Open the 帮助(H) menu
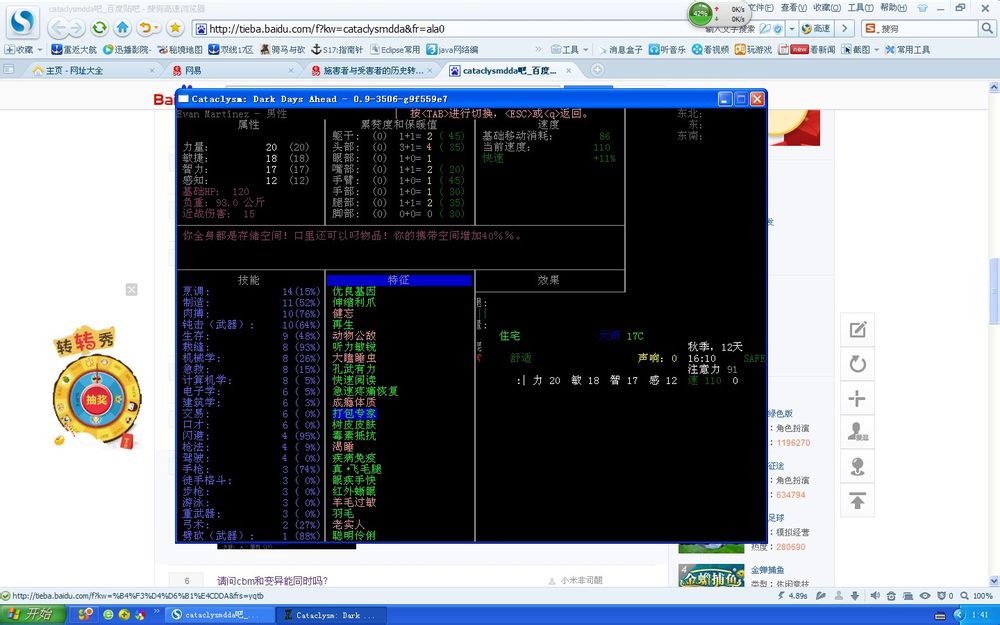This screenshot has width=1000, height=625. [893, 8]
